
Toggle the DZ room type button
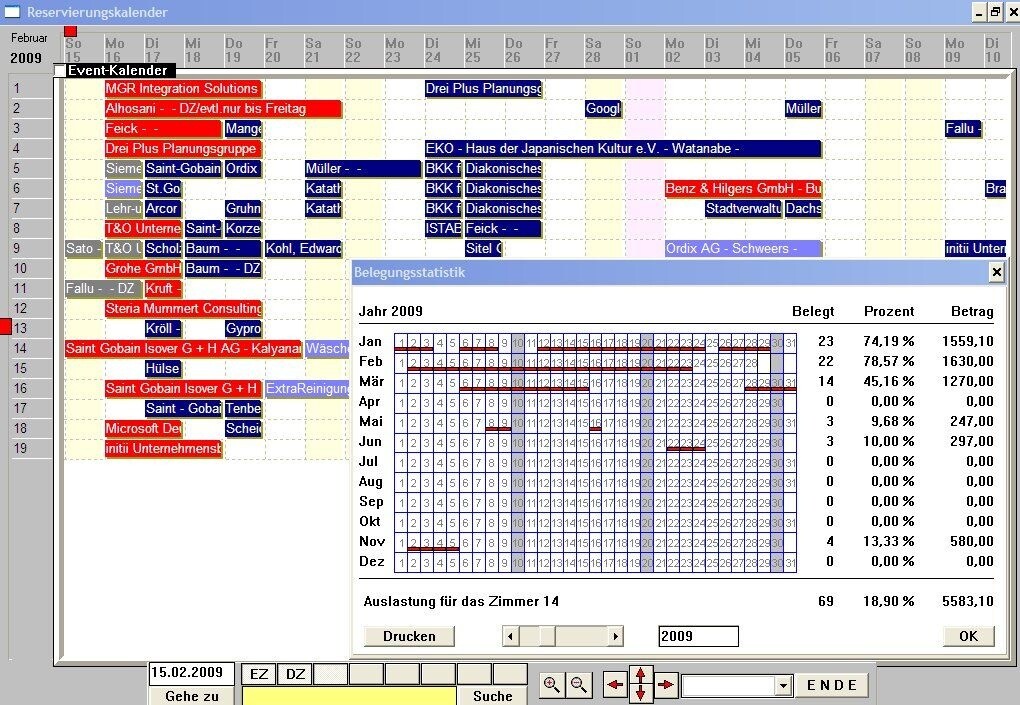coord(295,674)
